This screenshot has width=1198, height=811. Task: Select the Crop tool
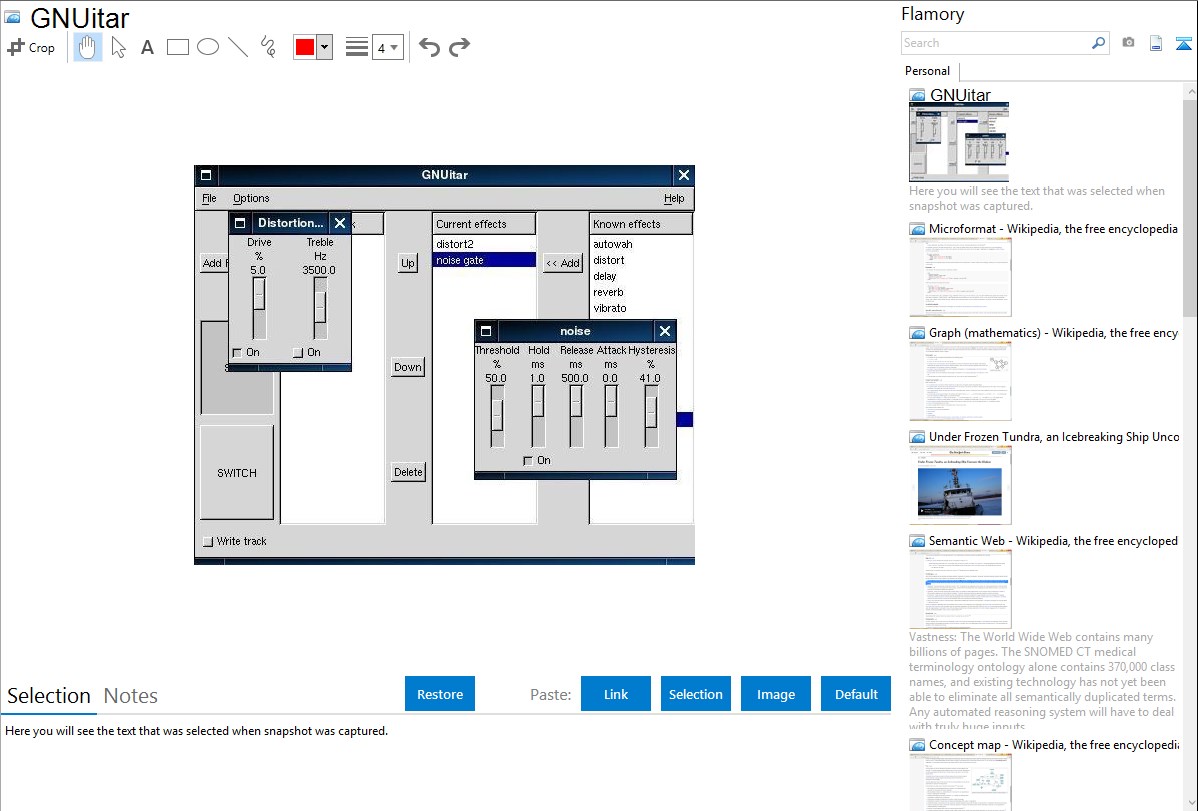point(31,47)
